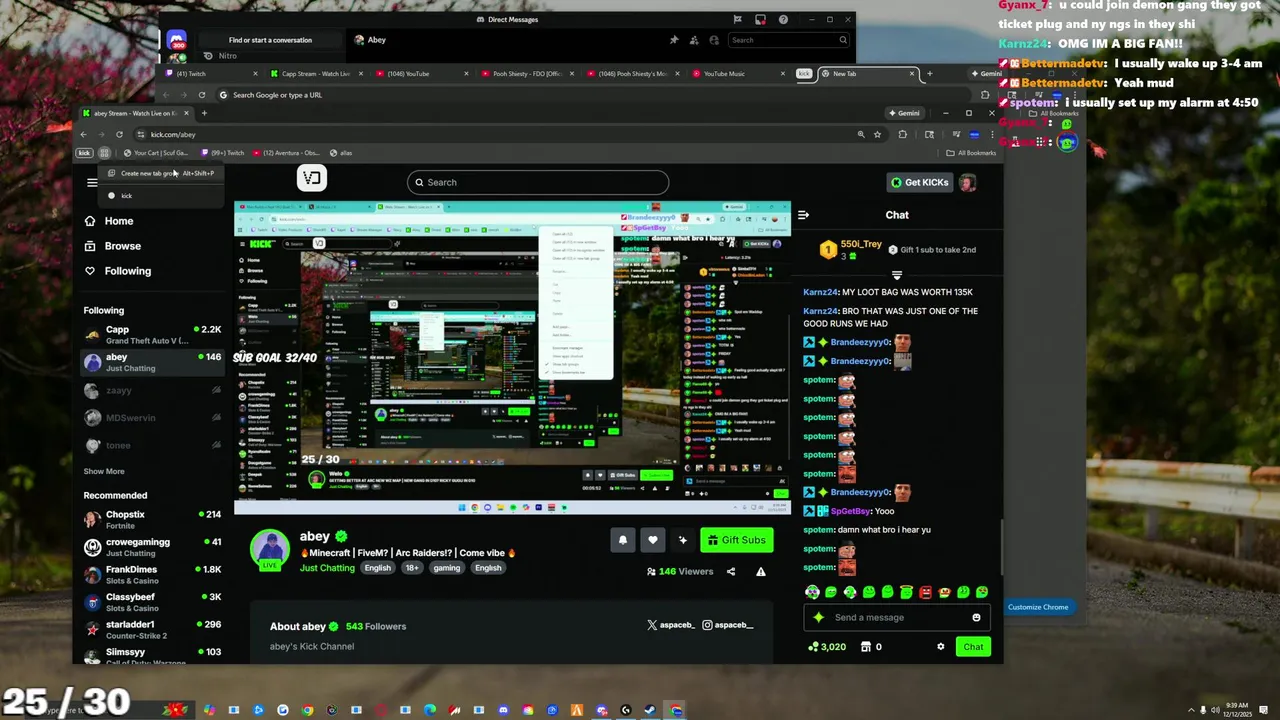Open the aspaceb__ Instagram link
This screenshot has width=1280, height=720.
pos(727,625)
